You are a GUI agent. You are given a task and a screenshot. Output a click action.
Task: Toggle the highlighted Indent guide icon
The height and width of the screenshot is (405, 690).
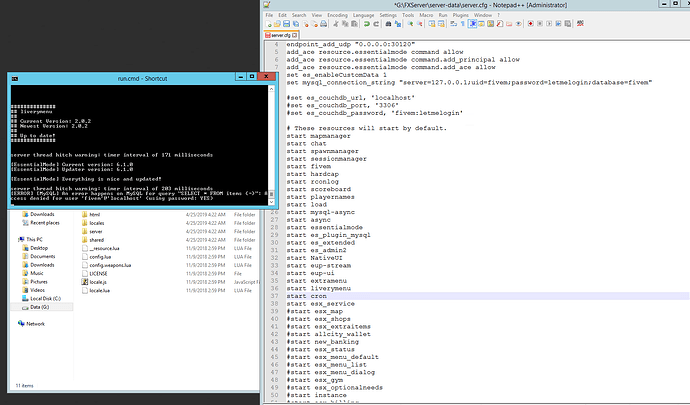coord(472,24)
